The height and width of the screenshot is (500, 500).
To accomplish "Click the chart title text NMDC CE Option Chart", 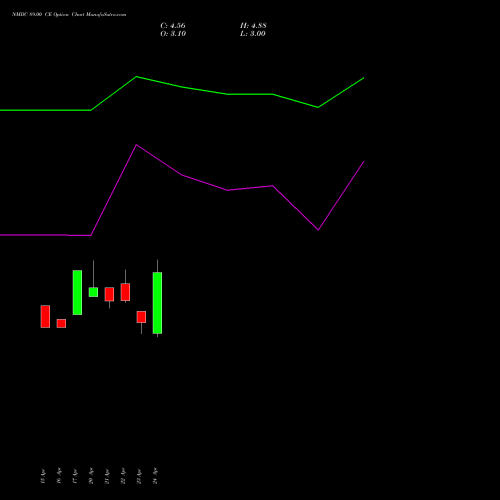I will [x=69, y=15].
